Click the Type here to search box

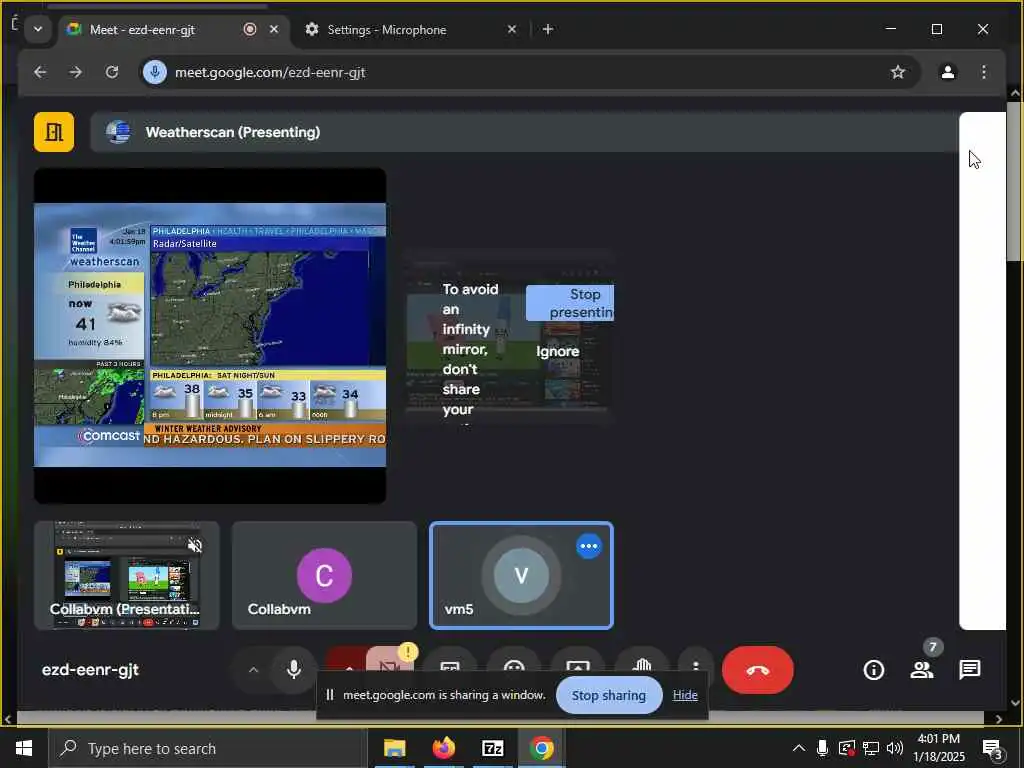click(x=208, y=748)
